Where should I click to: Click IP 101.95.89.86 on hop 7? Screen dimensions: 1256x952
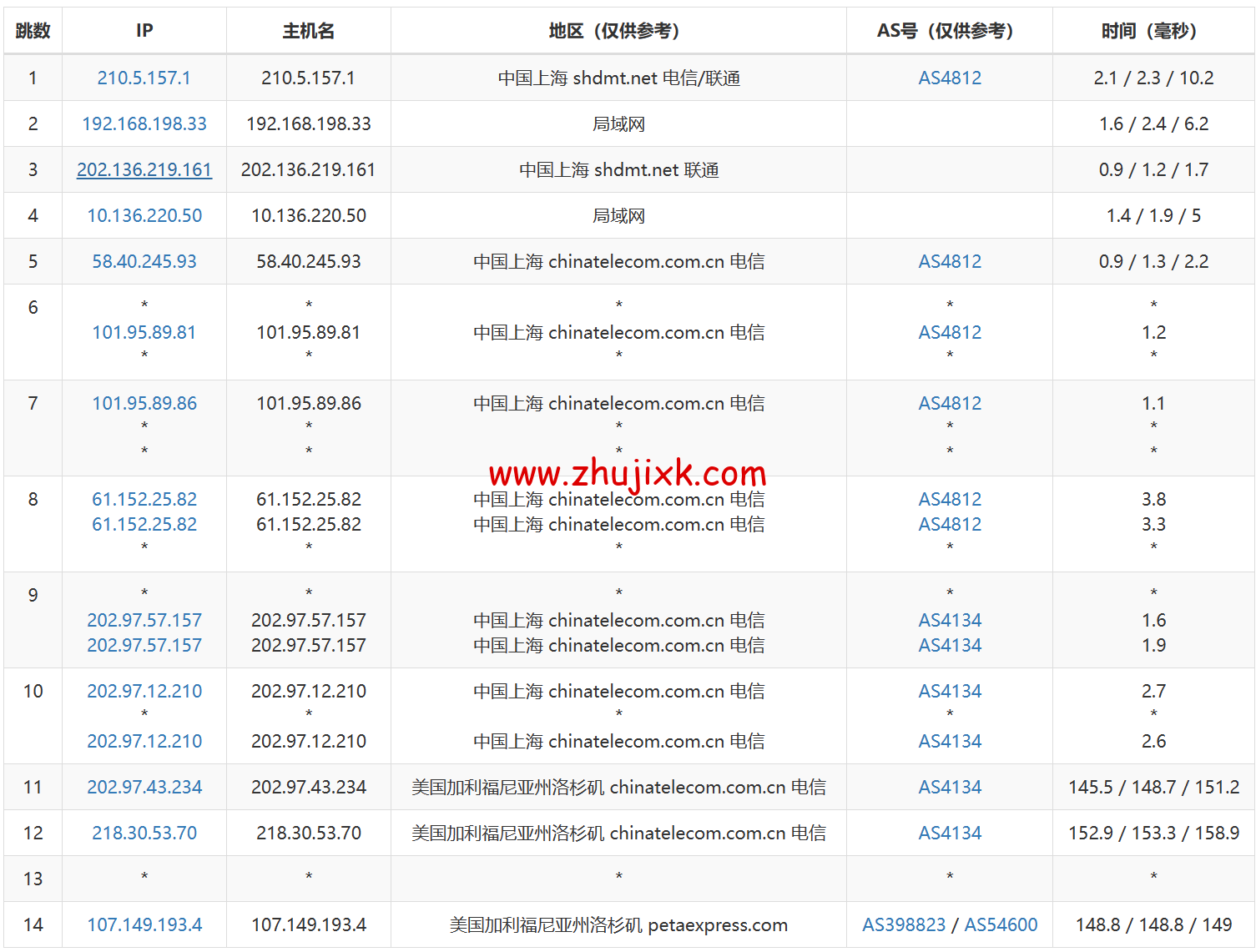coord(144,403)
